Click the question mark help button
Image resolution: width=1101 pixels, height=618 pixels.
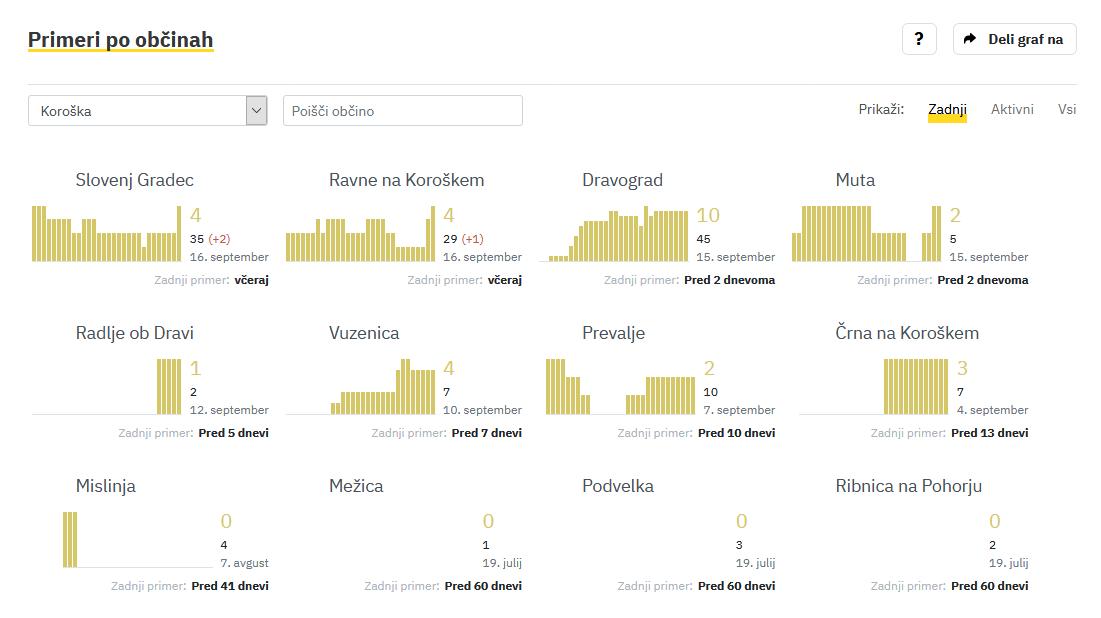pyautogui.click(x=919, y=39)
